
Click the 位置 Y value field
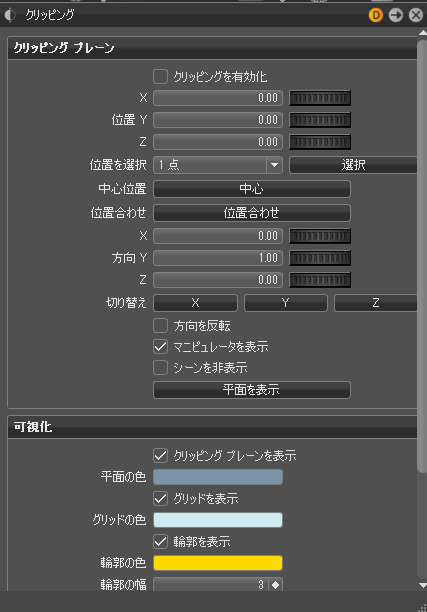point(218,120)
